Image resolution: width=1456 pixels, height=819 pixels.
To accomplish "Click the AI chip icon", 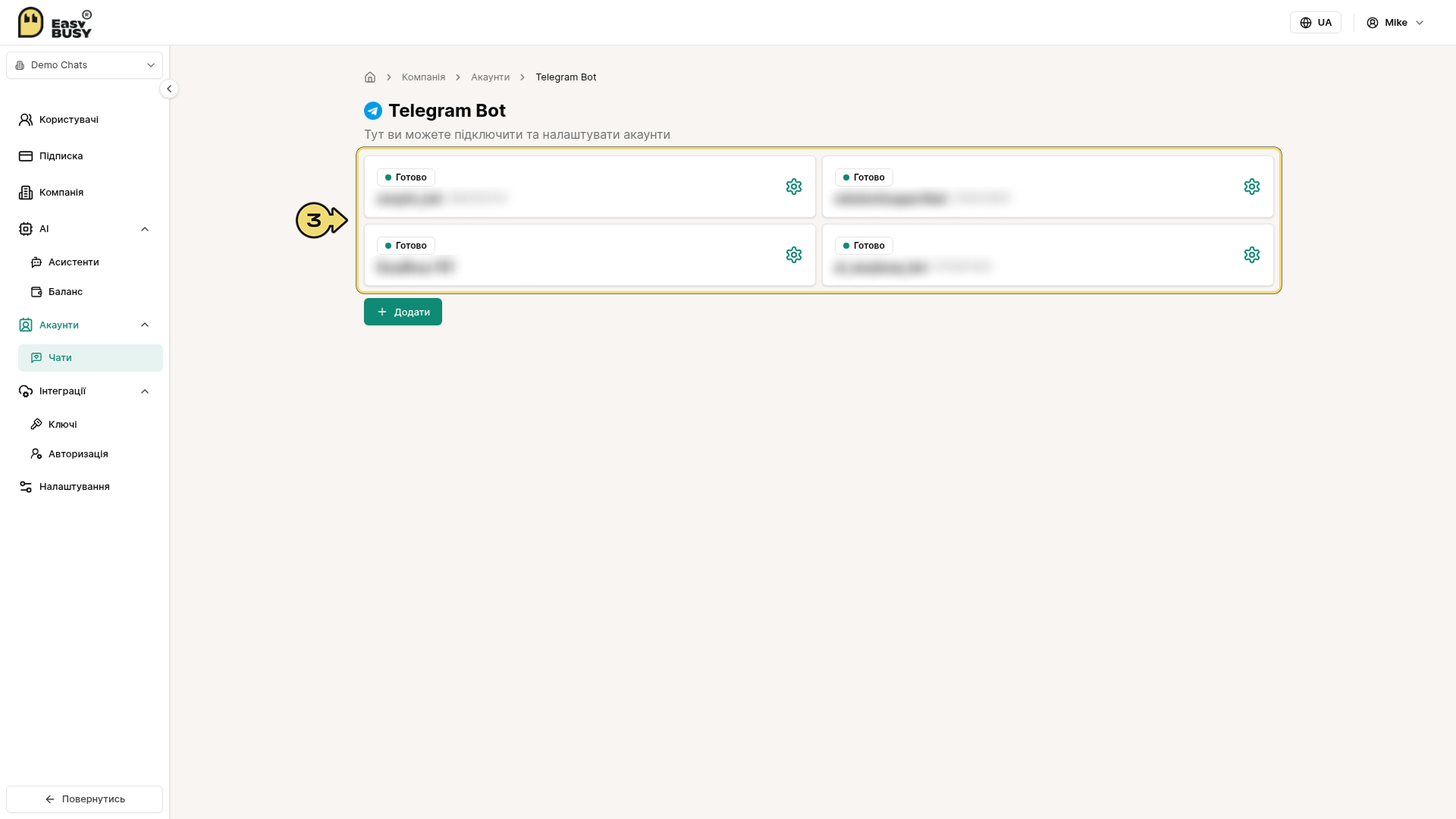I will 26,229.
